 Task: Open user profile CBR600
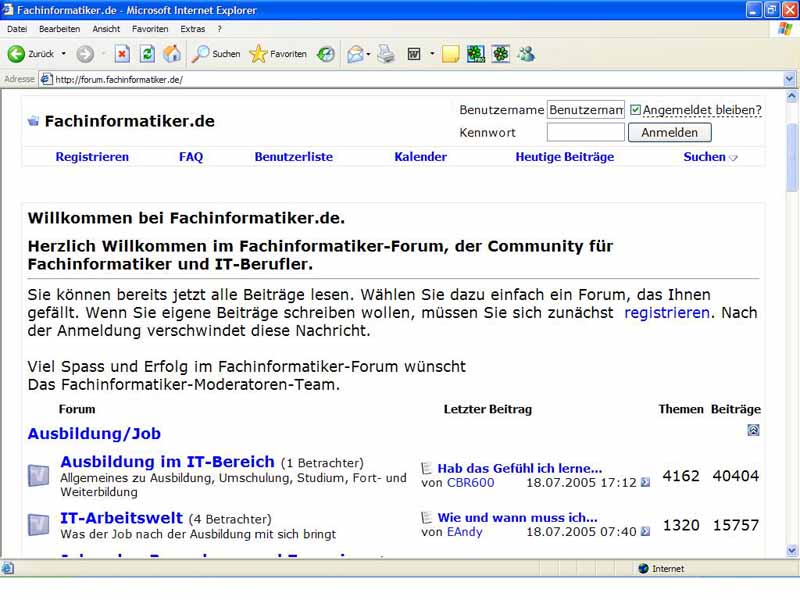[470, 483]
